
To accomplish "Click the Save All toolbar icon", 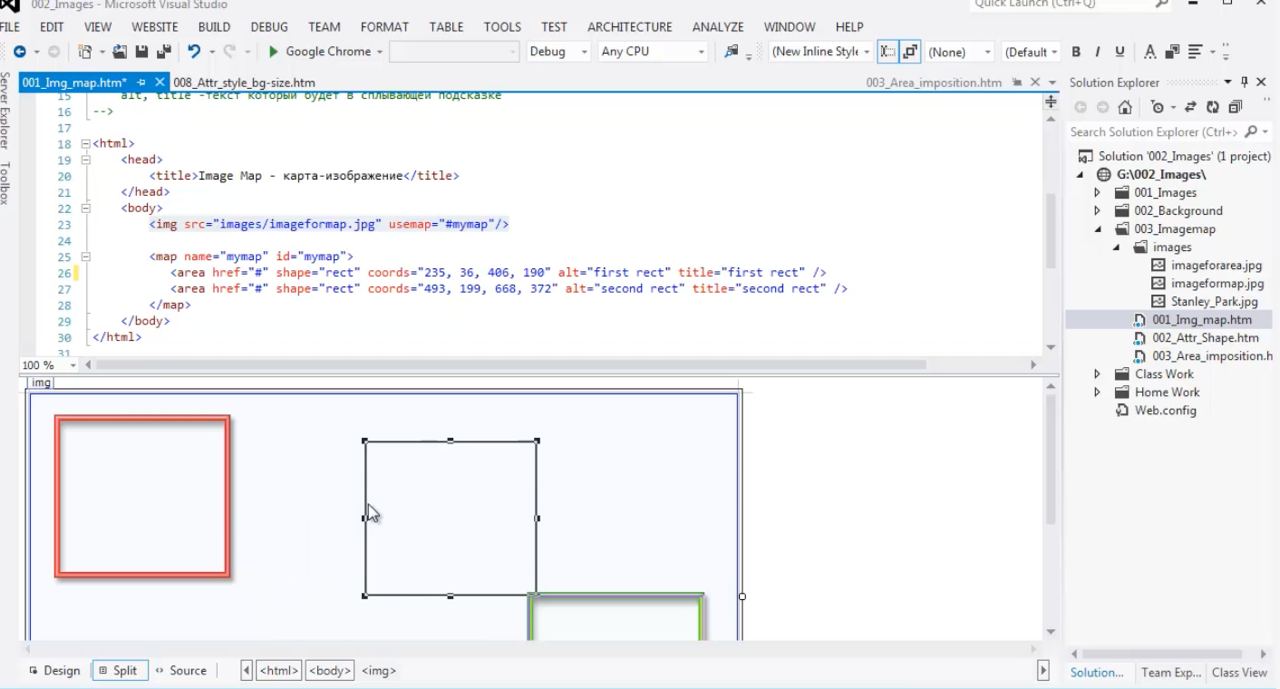I will click(x=163, y=52).
